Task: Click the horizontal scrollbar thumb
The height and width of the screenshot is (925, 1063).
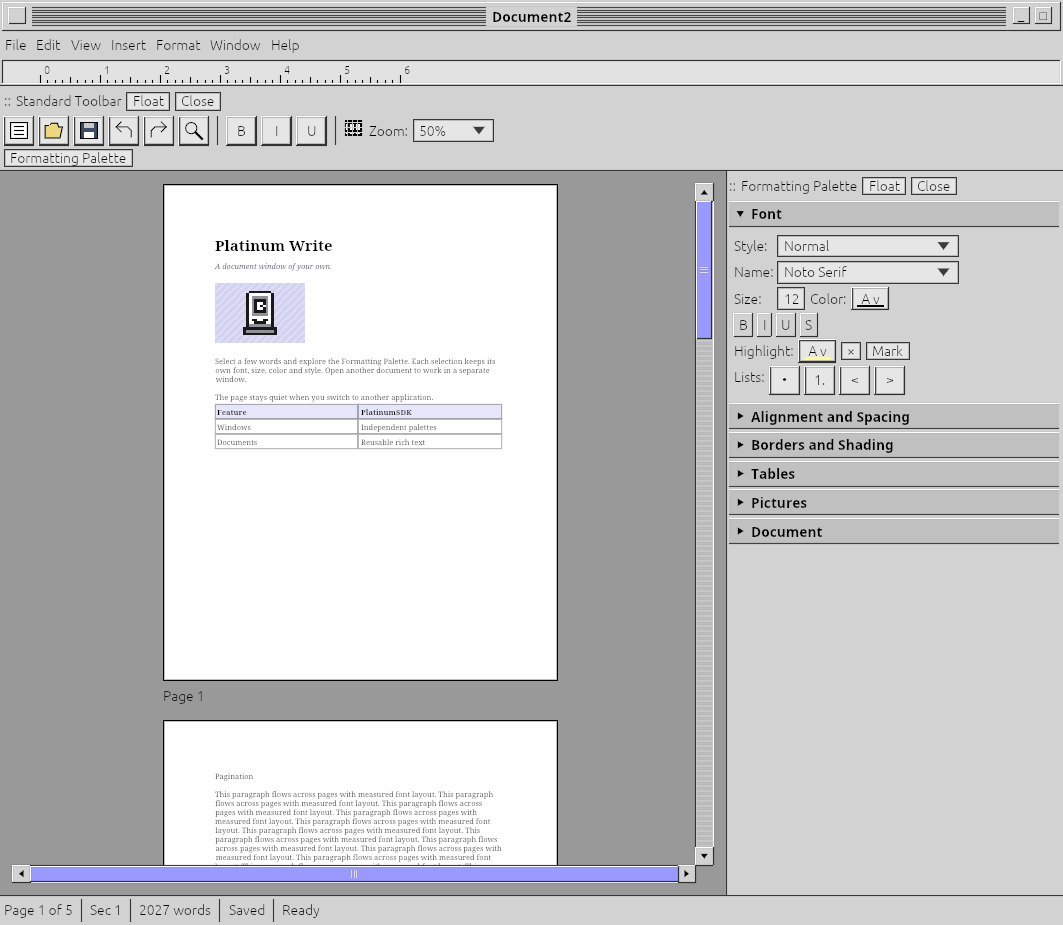Action: click(x=354, y=873)
